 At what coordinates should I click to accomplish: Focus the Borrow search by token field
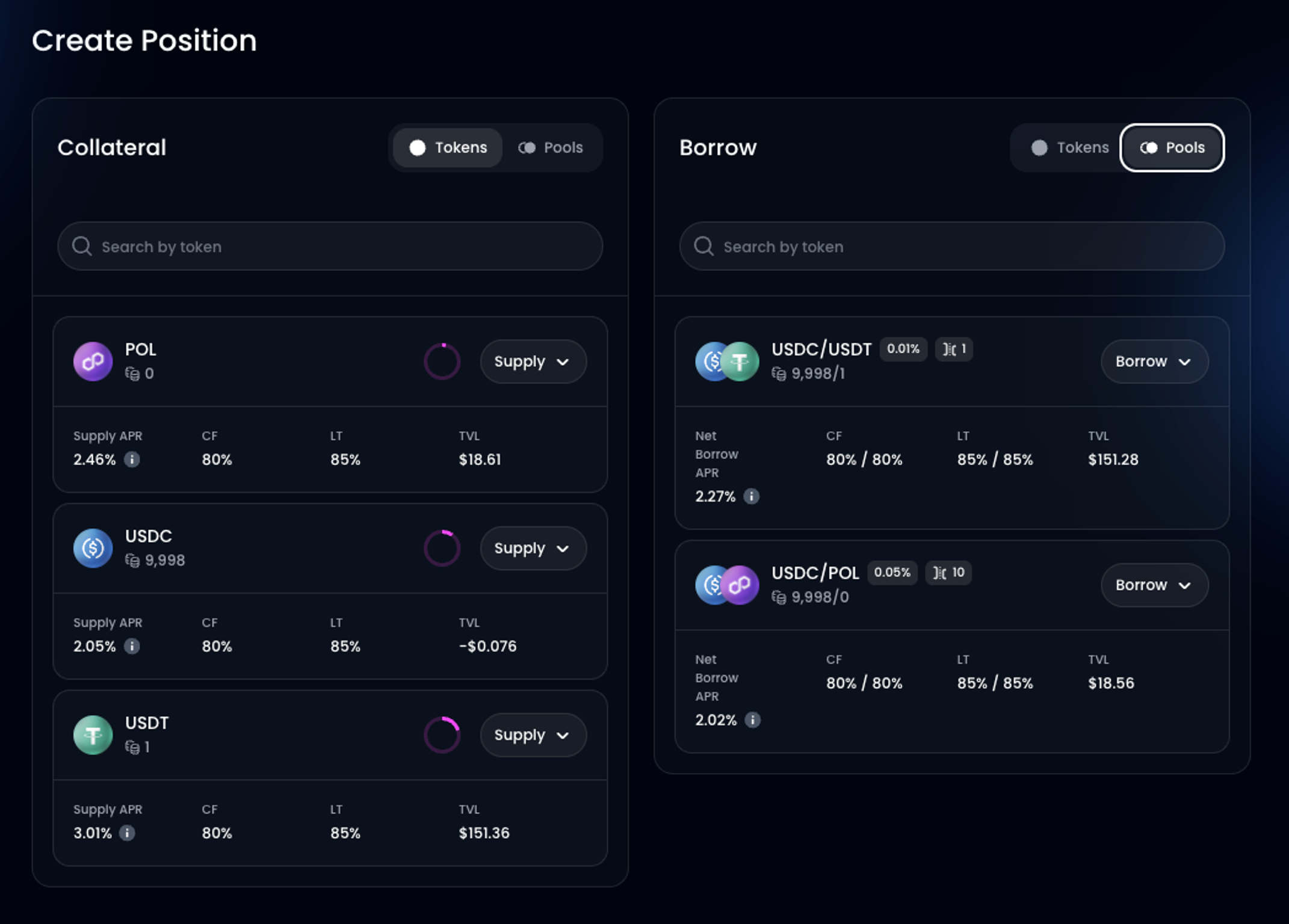[951, 247]
